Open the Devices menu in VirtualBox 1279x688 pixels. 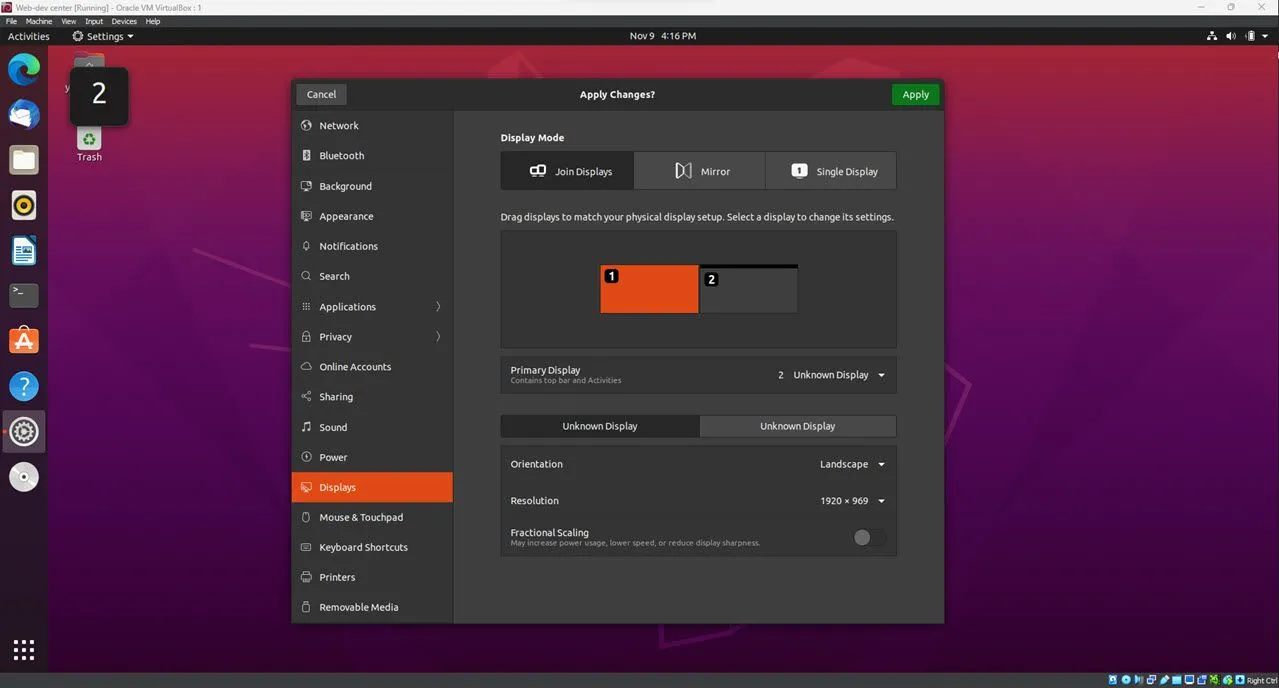coord(124,20)
